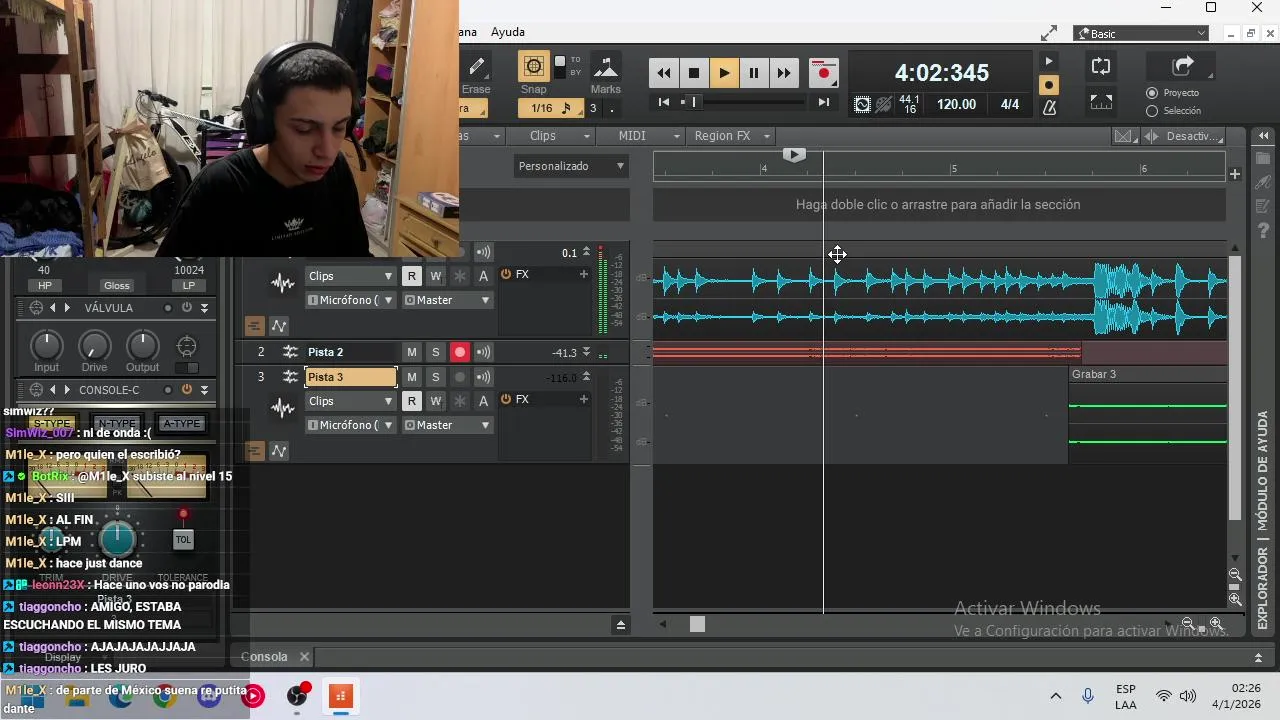
Task: Open the Basic workspace dropdown
Action: (1141, 34)
